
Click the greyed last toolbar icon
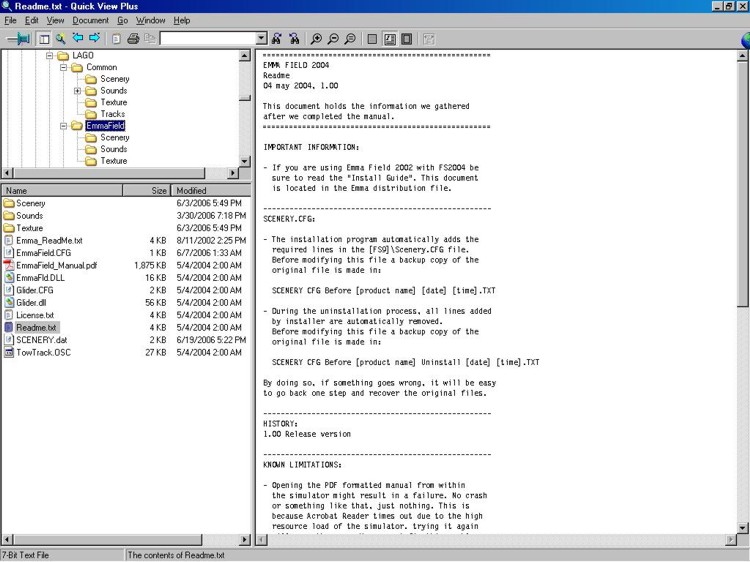(429, 39)
